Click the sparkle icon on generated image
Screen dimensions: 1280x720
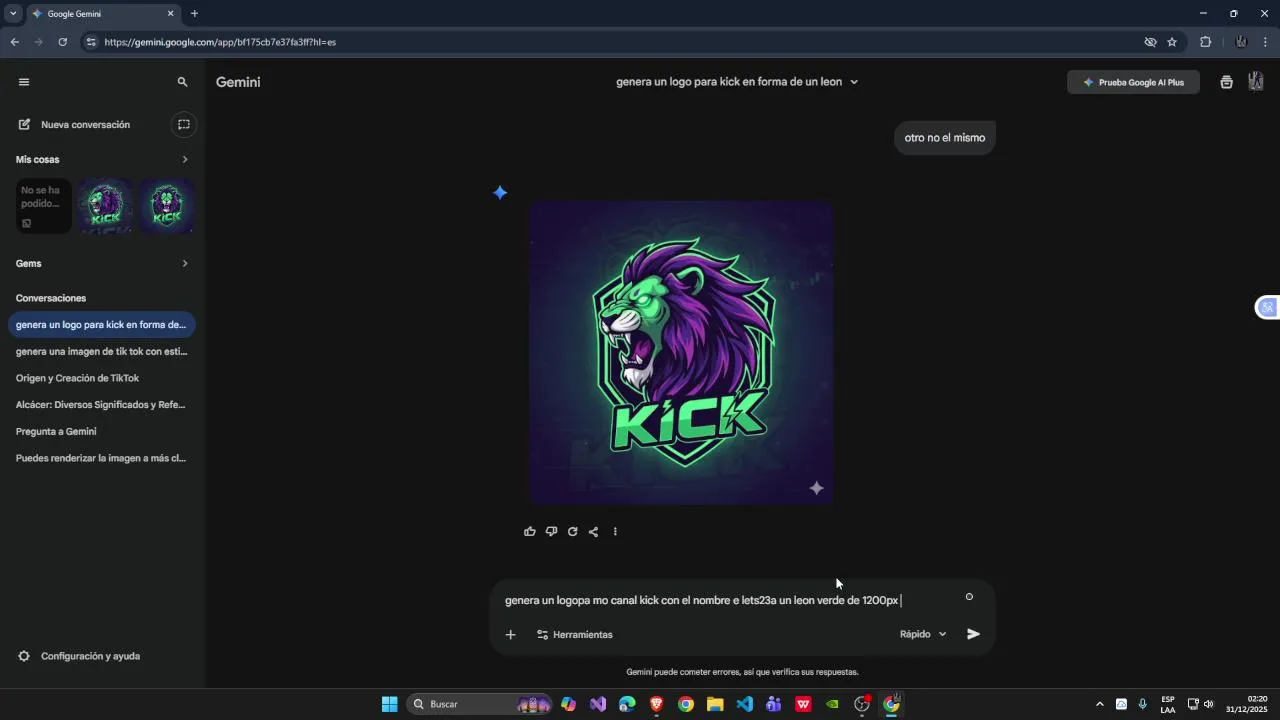(x=816, y=488)
